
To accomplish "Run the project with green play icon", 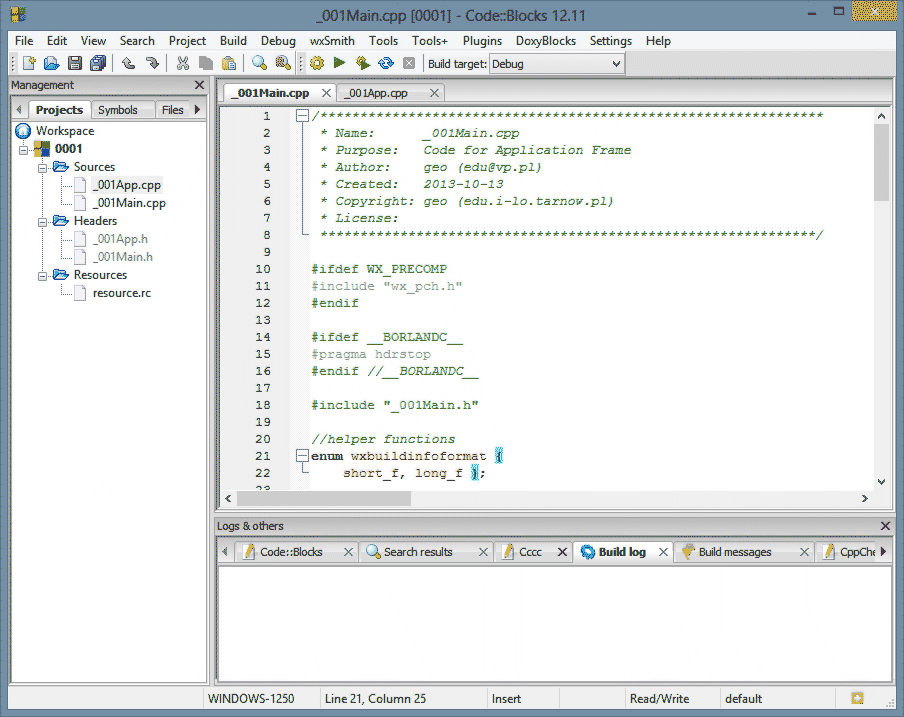I will [340, 63].
